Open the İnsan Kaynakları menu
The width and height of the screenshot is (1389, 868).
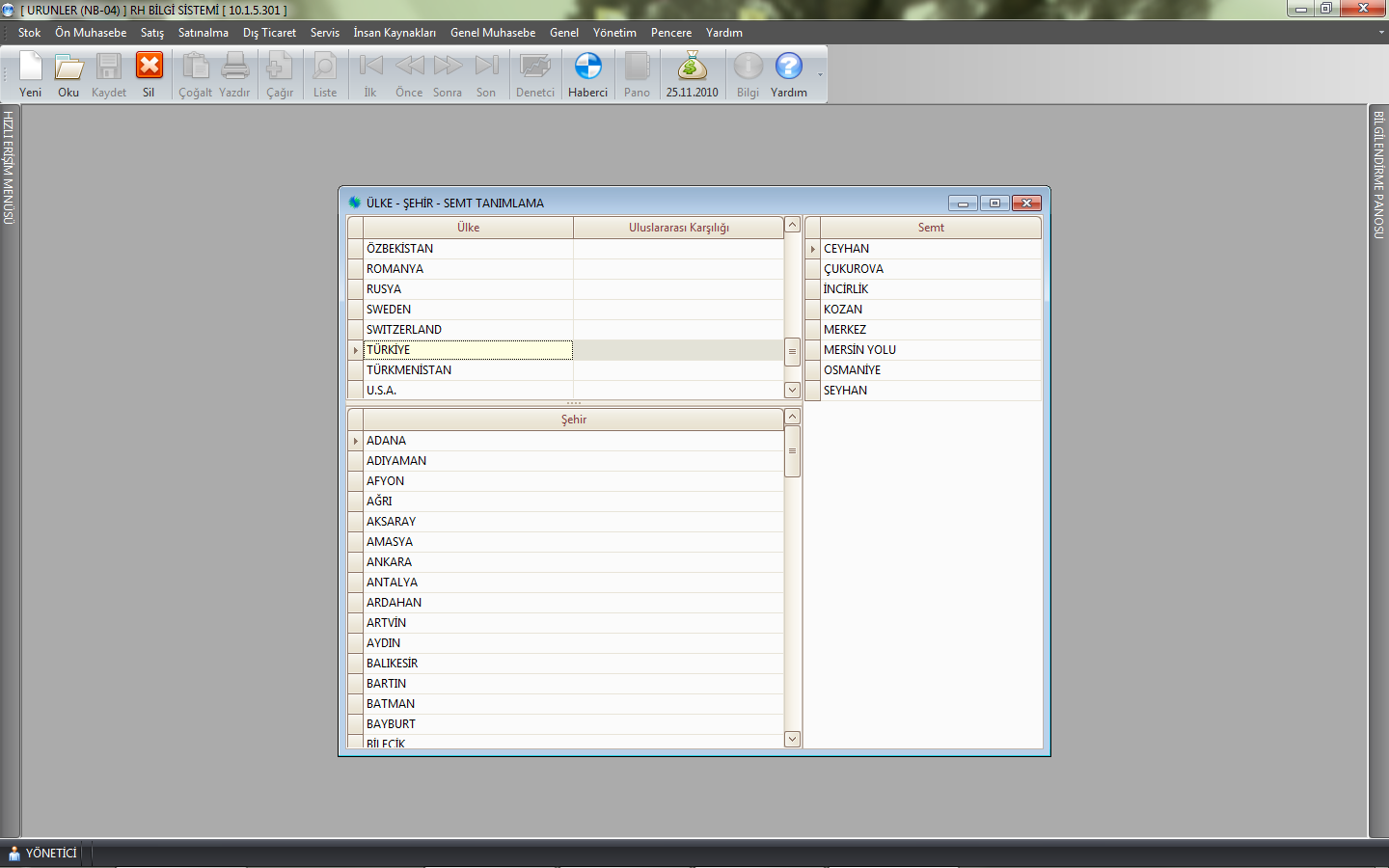point(394,33)
